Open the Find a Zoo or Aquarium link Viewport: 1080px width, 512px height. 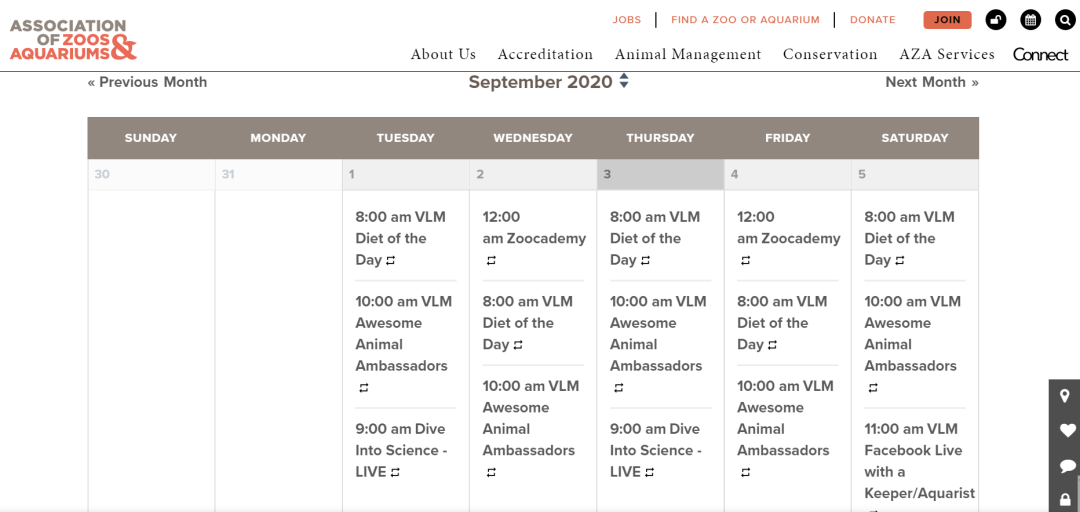click(745, 20)
